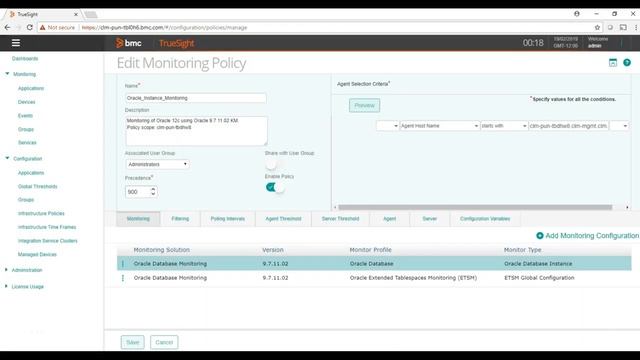Open action menu for Oracle Database Instance row
The width and height of the screenshot is (640, 360).
(123, 264)
